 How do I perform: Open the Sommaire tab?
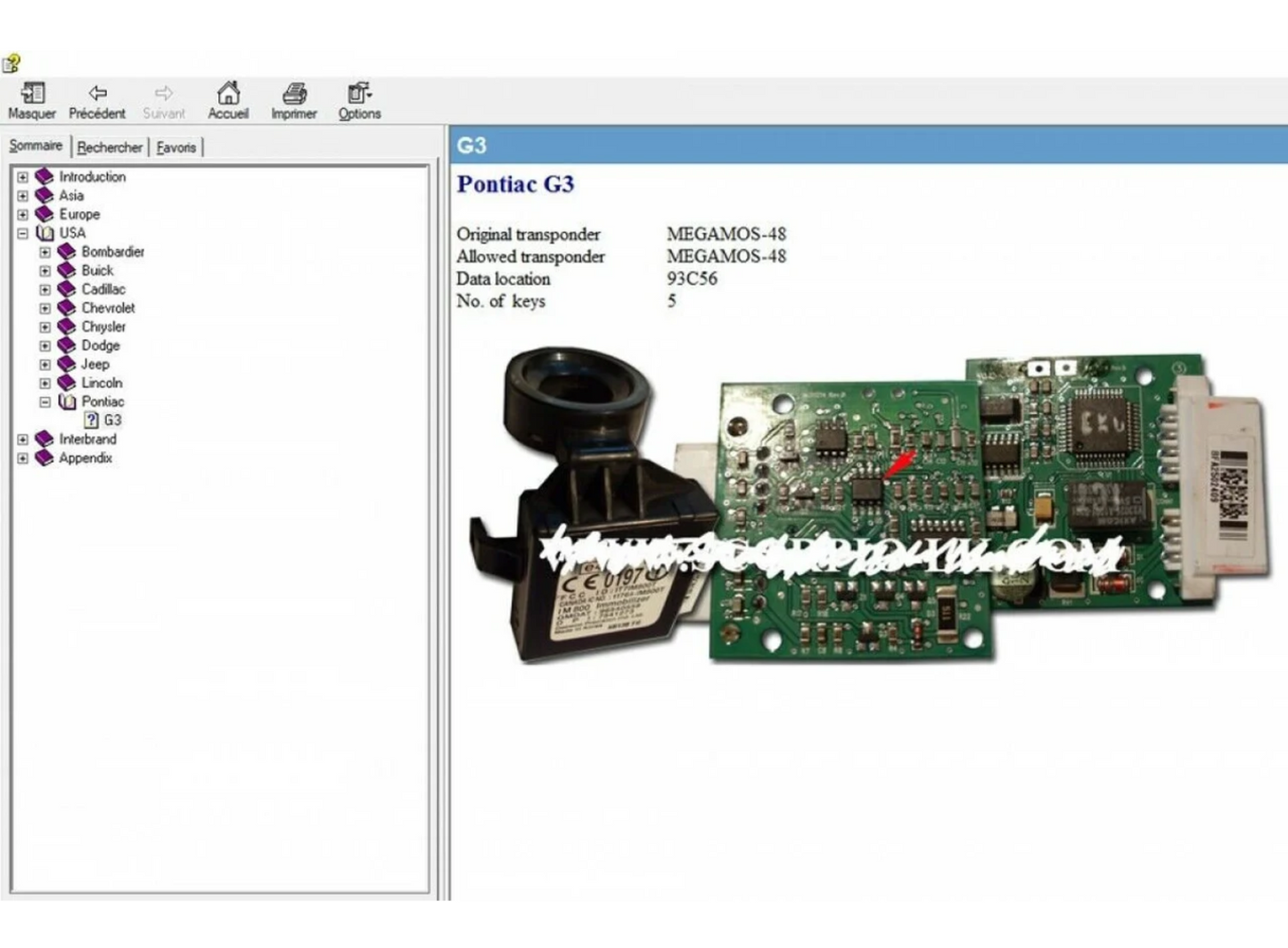click(x=36, y=145)
